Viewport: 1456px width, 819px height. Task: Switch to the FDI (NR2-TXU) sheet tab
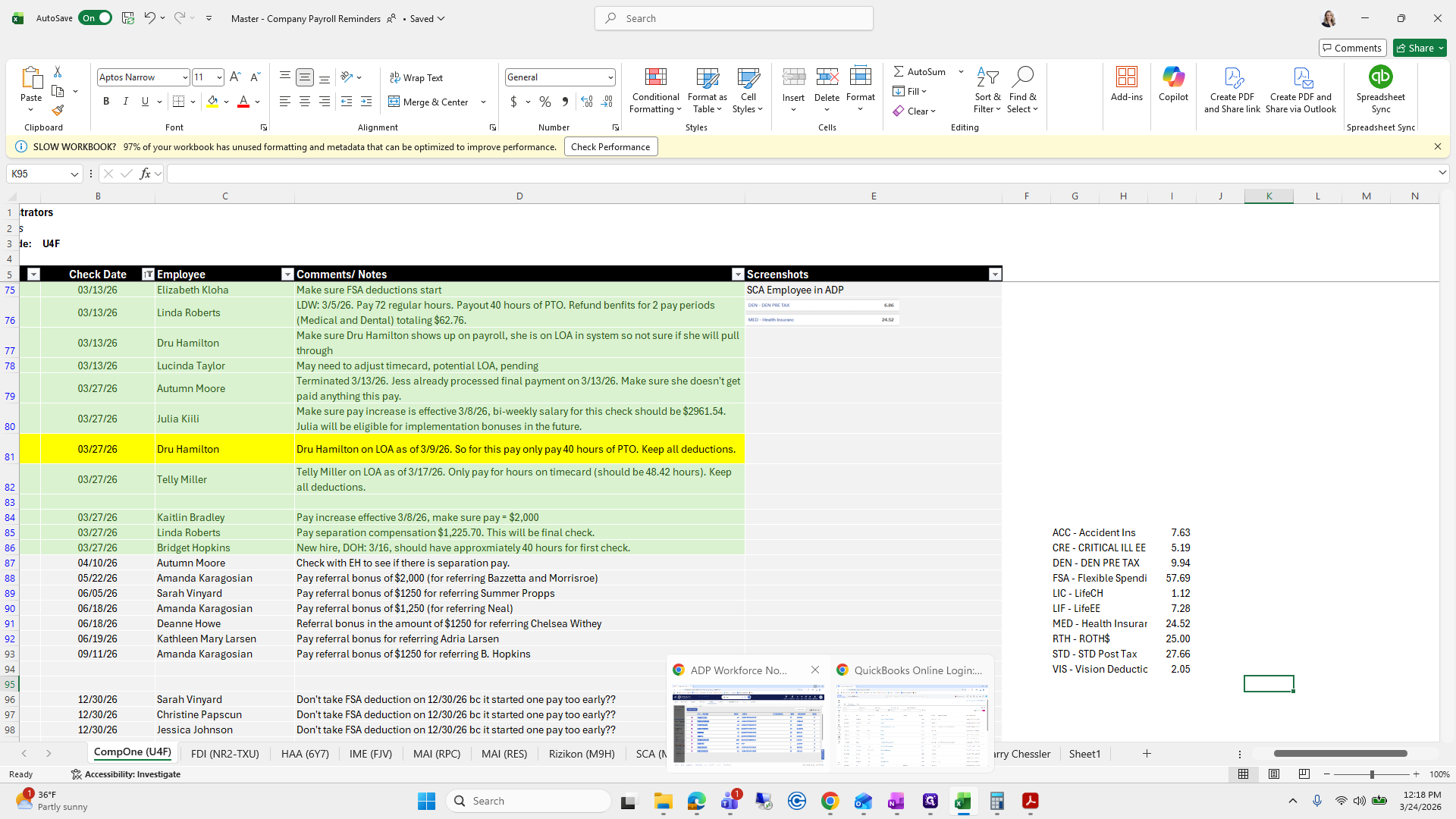(224, 754)
